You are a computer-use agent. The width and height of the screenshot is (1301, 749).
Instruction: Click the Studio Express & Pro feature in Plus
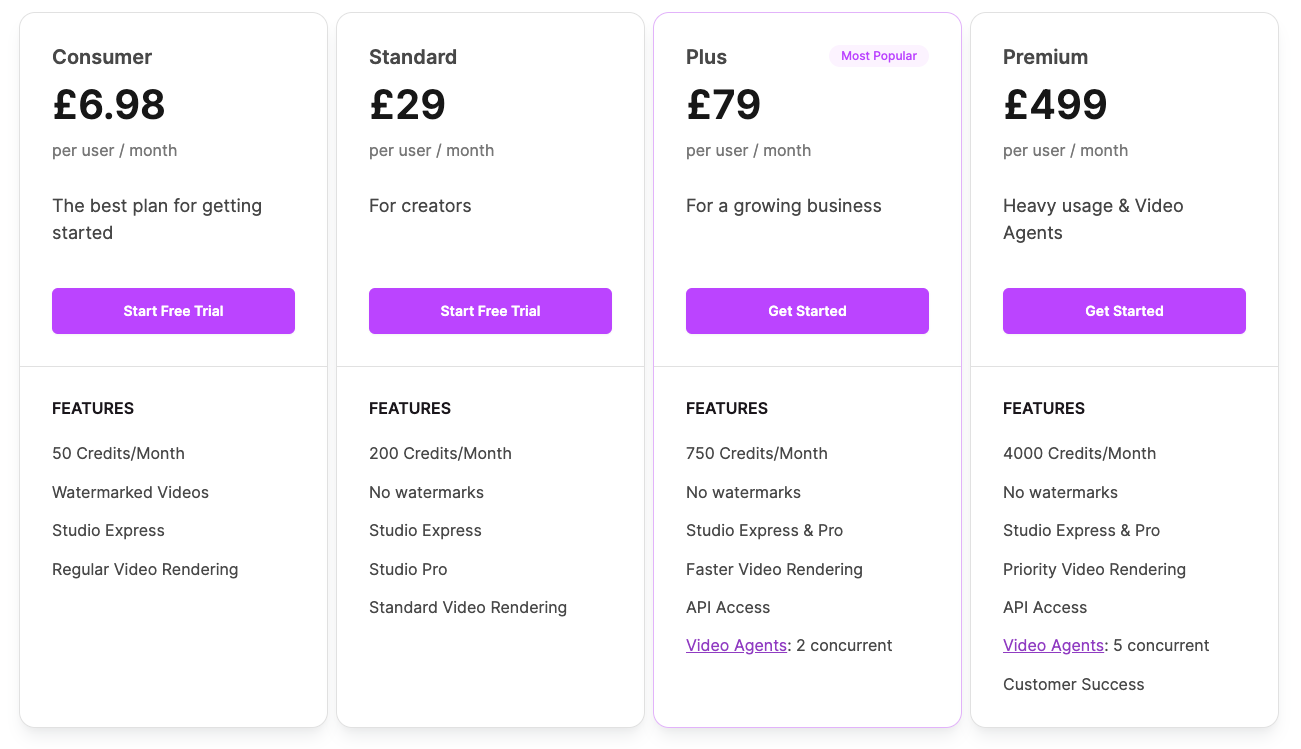[x=764, y=530]
